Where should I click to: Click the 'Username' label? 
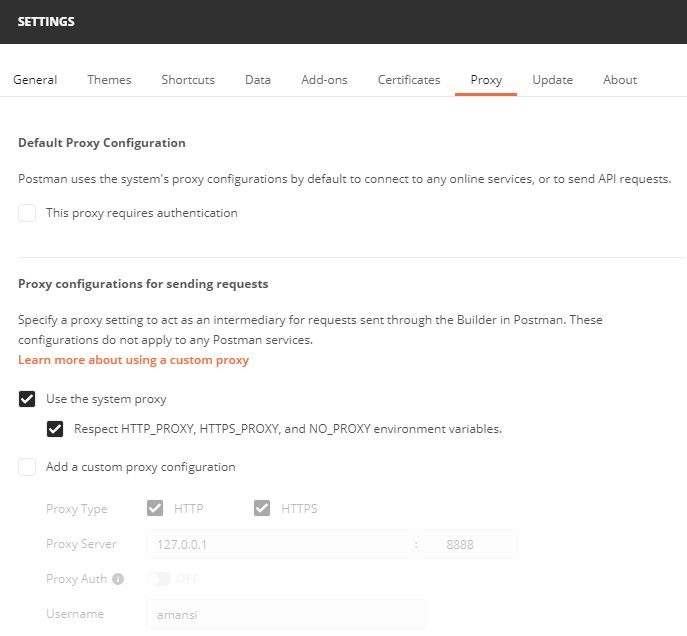pos(75,614)
